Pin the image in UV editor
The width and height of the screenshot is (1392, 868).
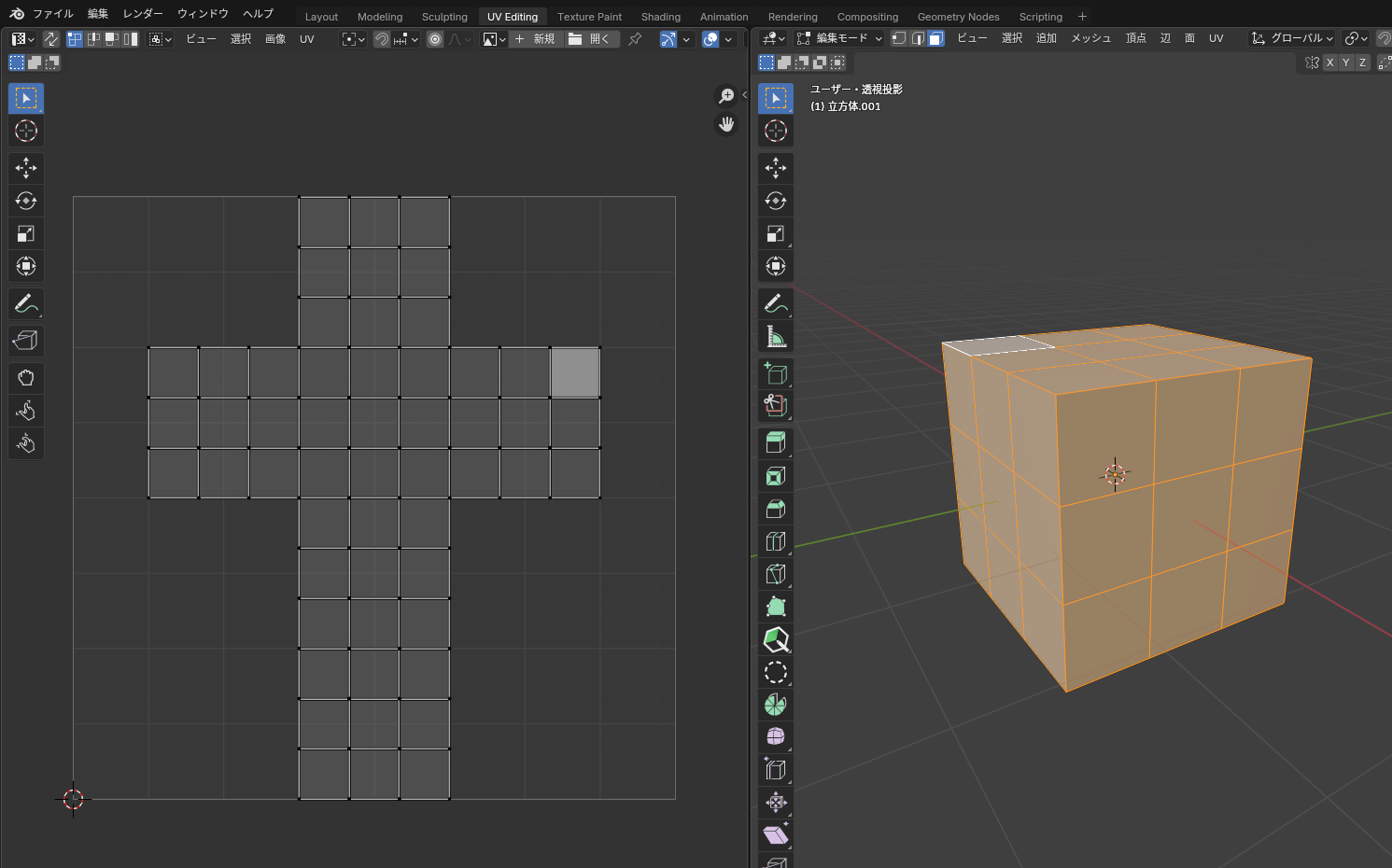point(635,39)
